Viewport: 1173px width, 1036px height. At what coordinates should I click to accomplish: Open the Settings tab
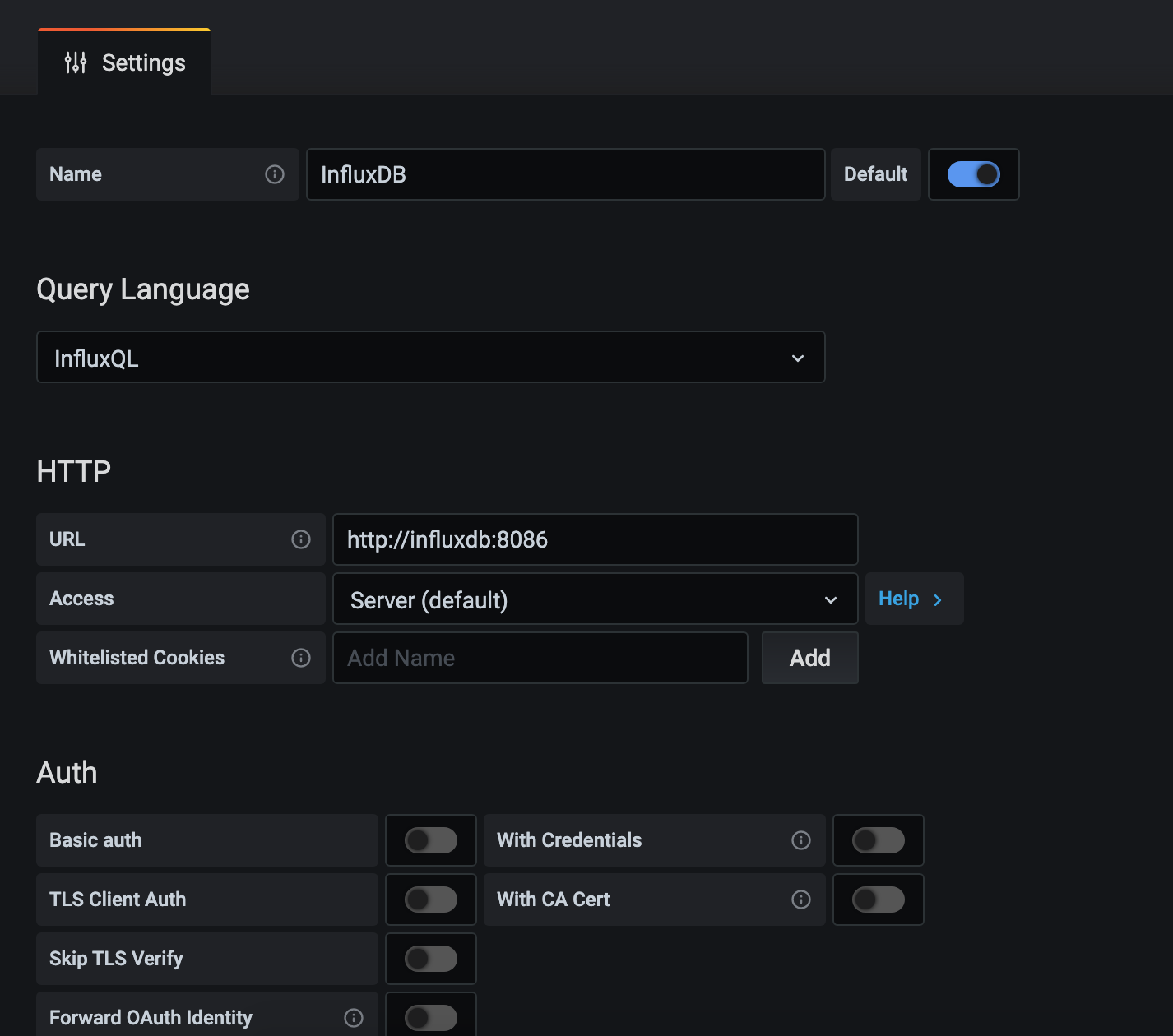pyautogui.click(x=124, y=62)
